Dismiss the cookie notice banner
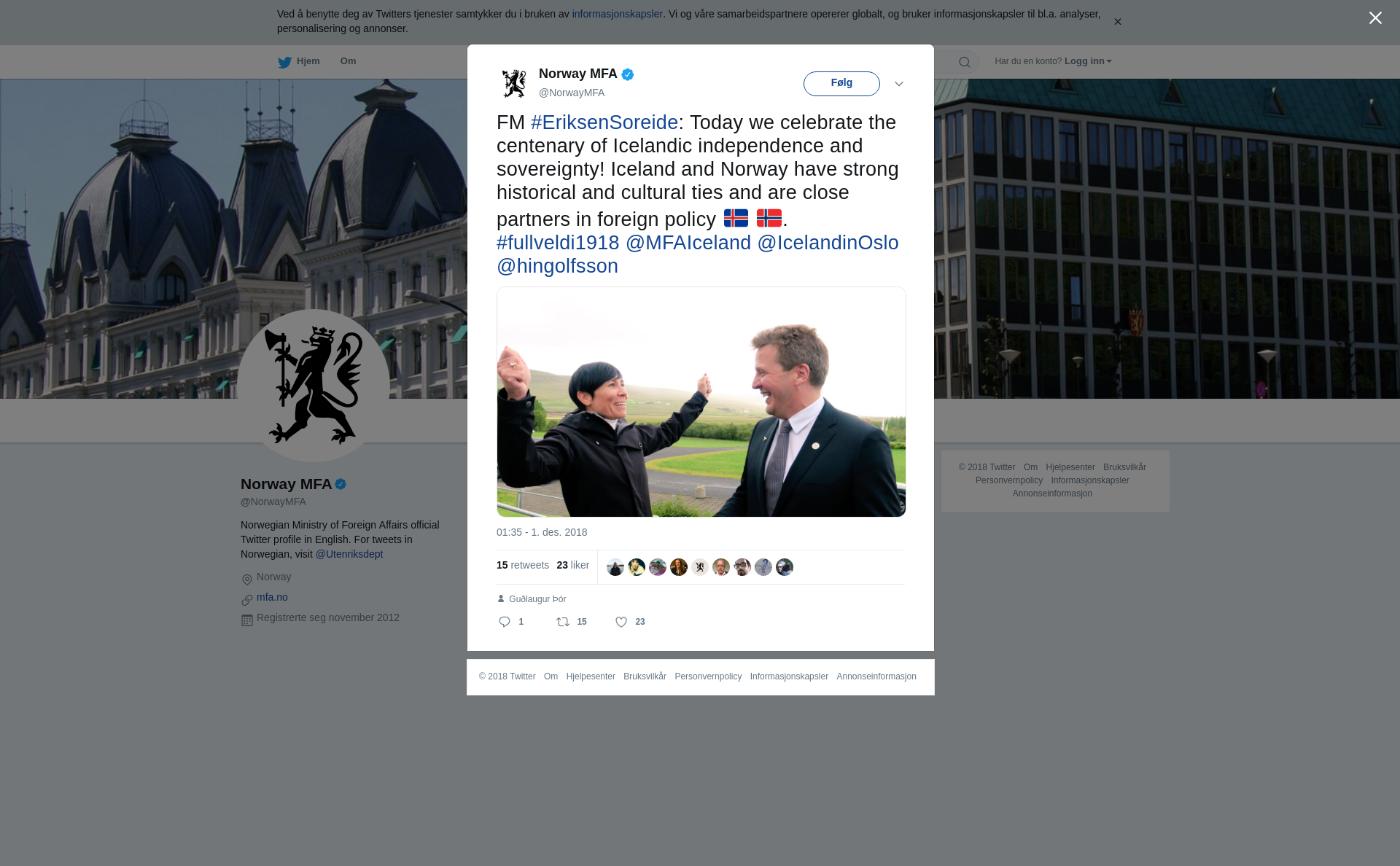 [x=1117, y=22]
